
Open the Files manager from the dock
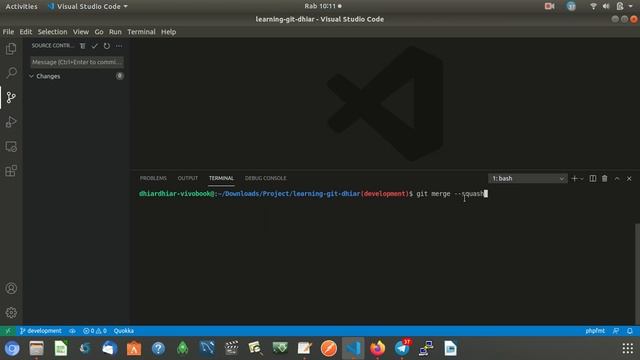pyautogui.click(x=36, y=348)
